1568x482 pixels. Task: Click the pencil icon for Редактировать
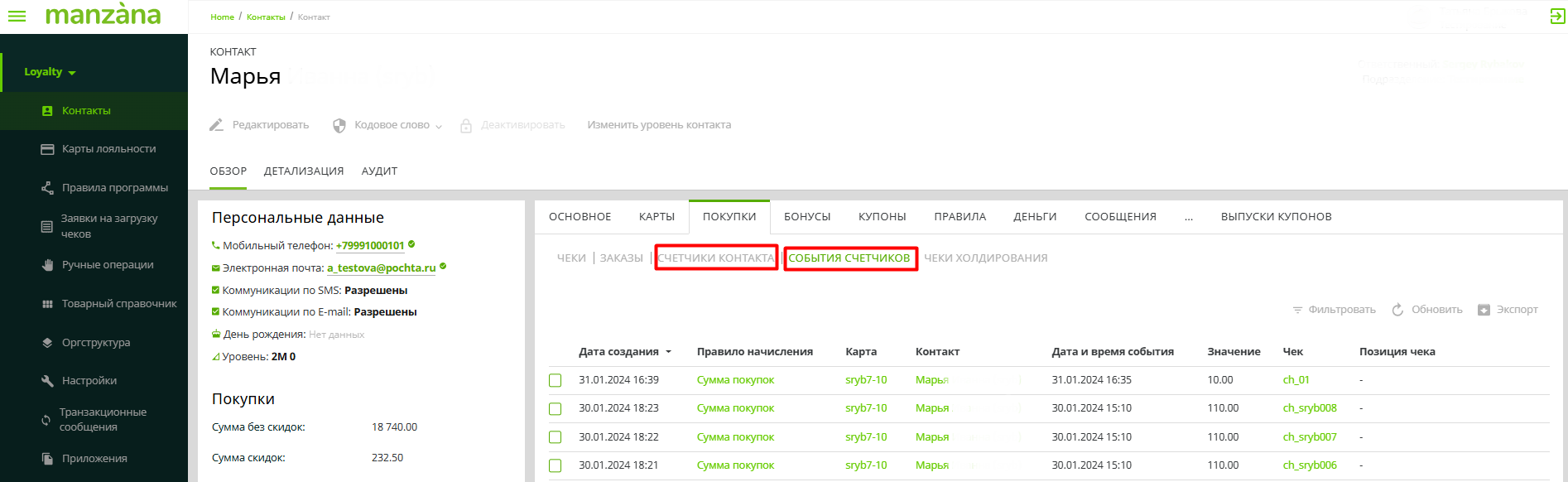(x=217, y=125)
